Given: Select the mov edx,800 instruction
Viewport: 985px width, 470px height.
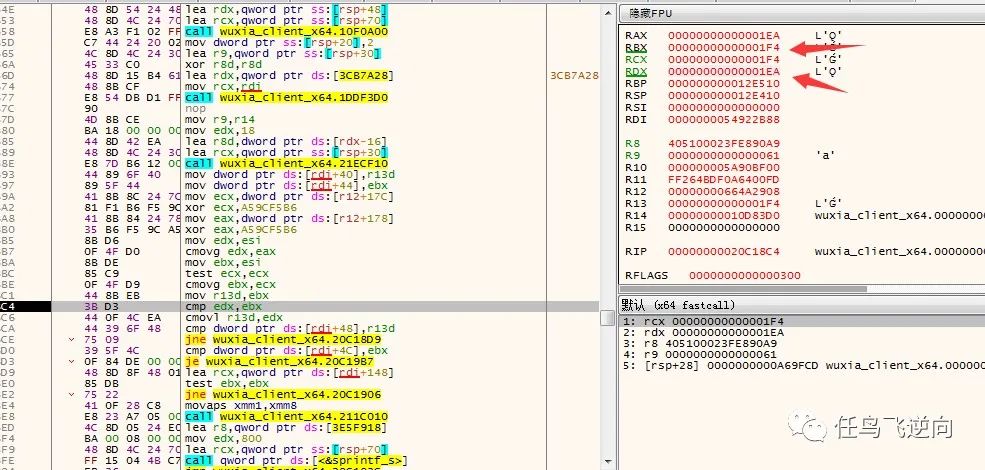Looking at the screenshot, I should pyautogui.click(x=223, y=439).
